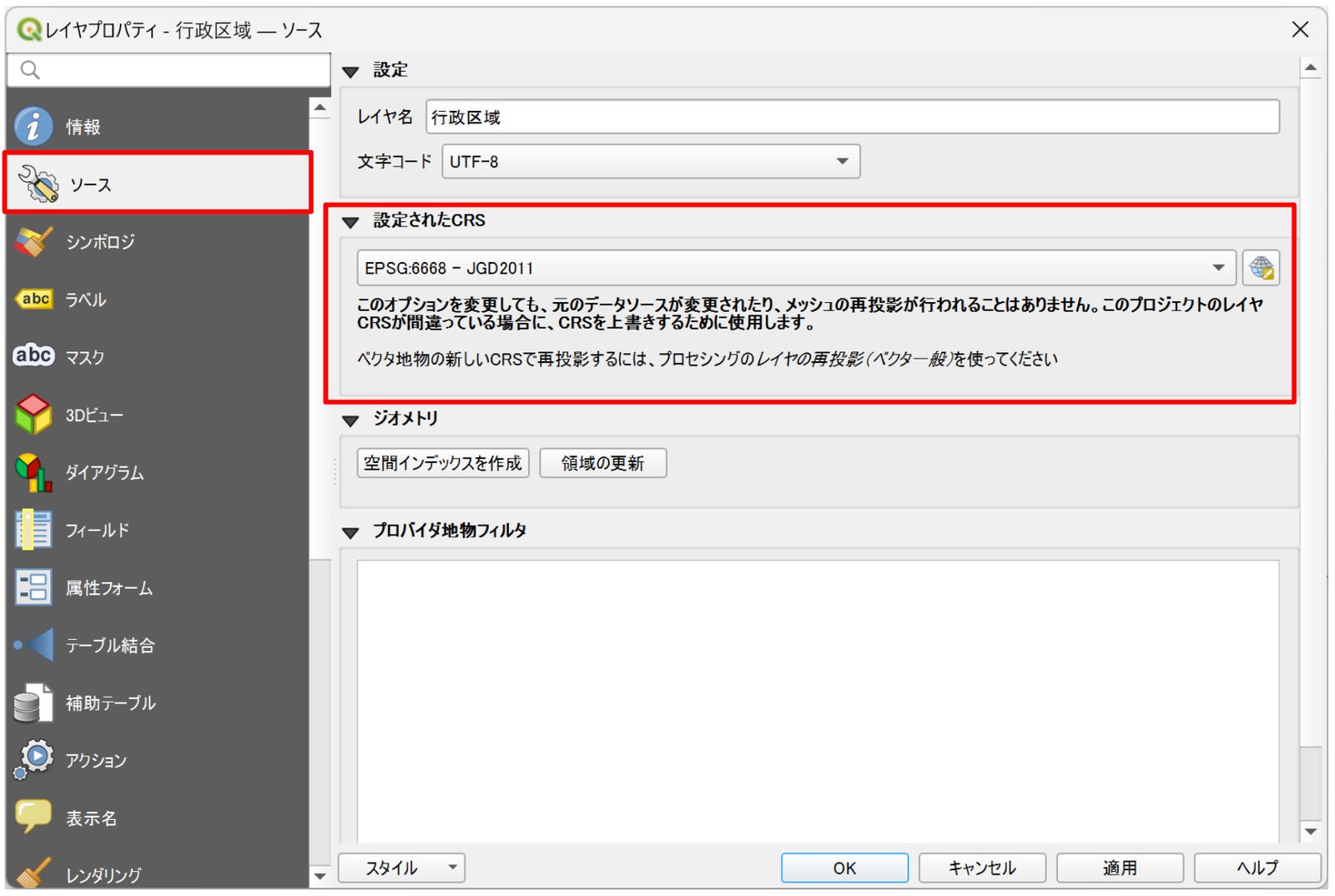The width and height of the screenshot is (1335, 896).
Task: Collapse the ジオメトリ section triangle
Action: pyautogui.click(x=350, y=420)
